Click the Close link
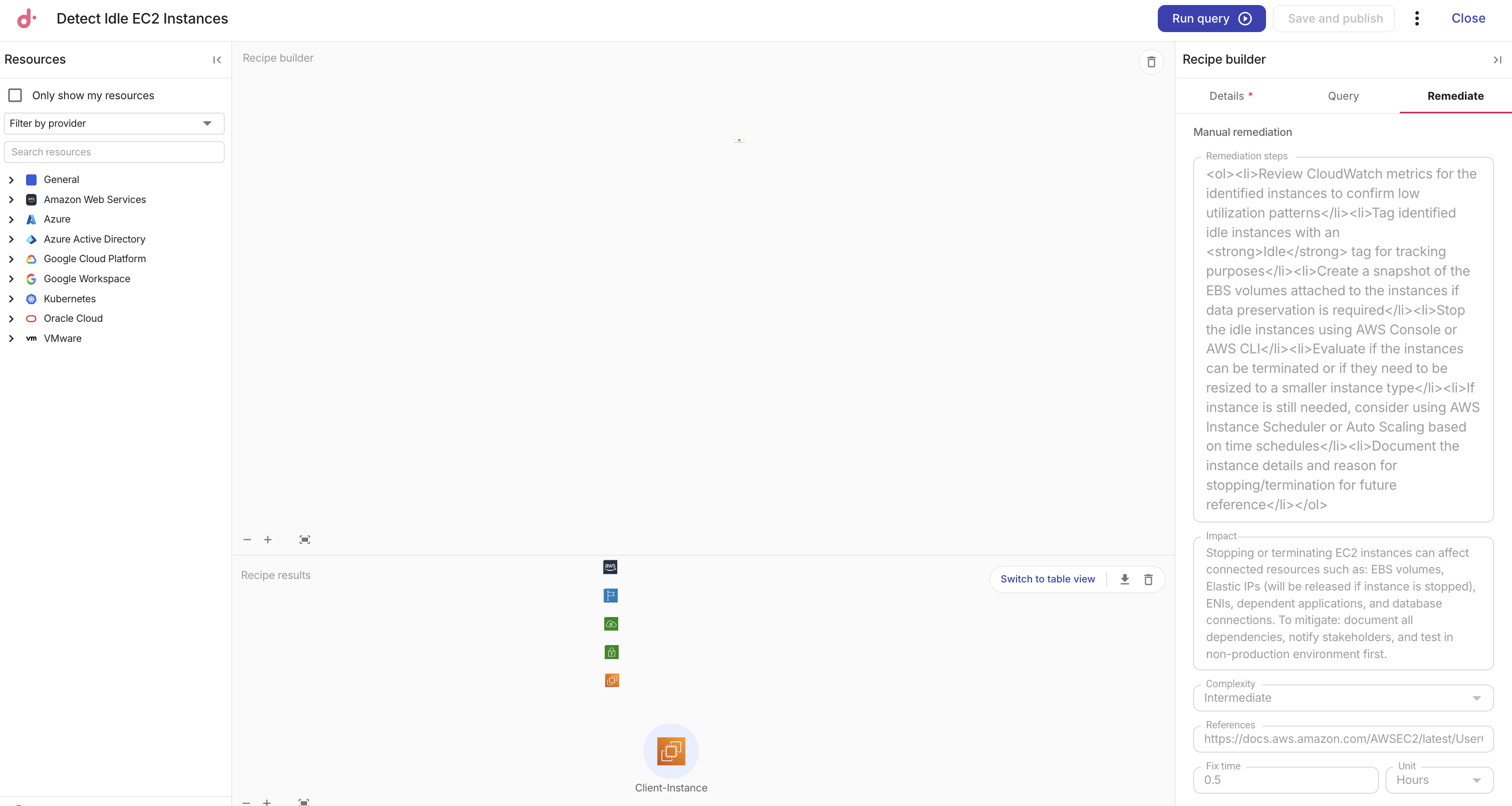Image resolution: width=1512 pixels, height=806 pixels. point(1468,18)
